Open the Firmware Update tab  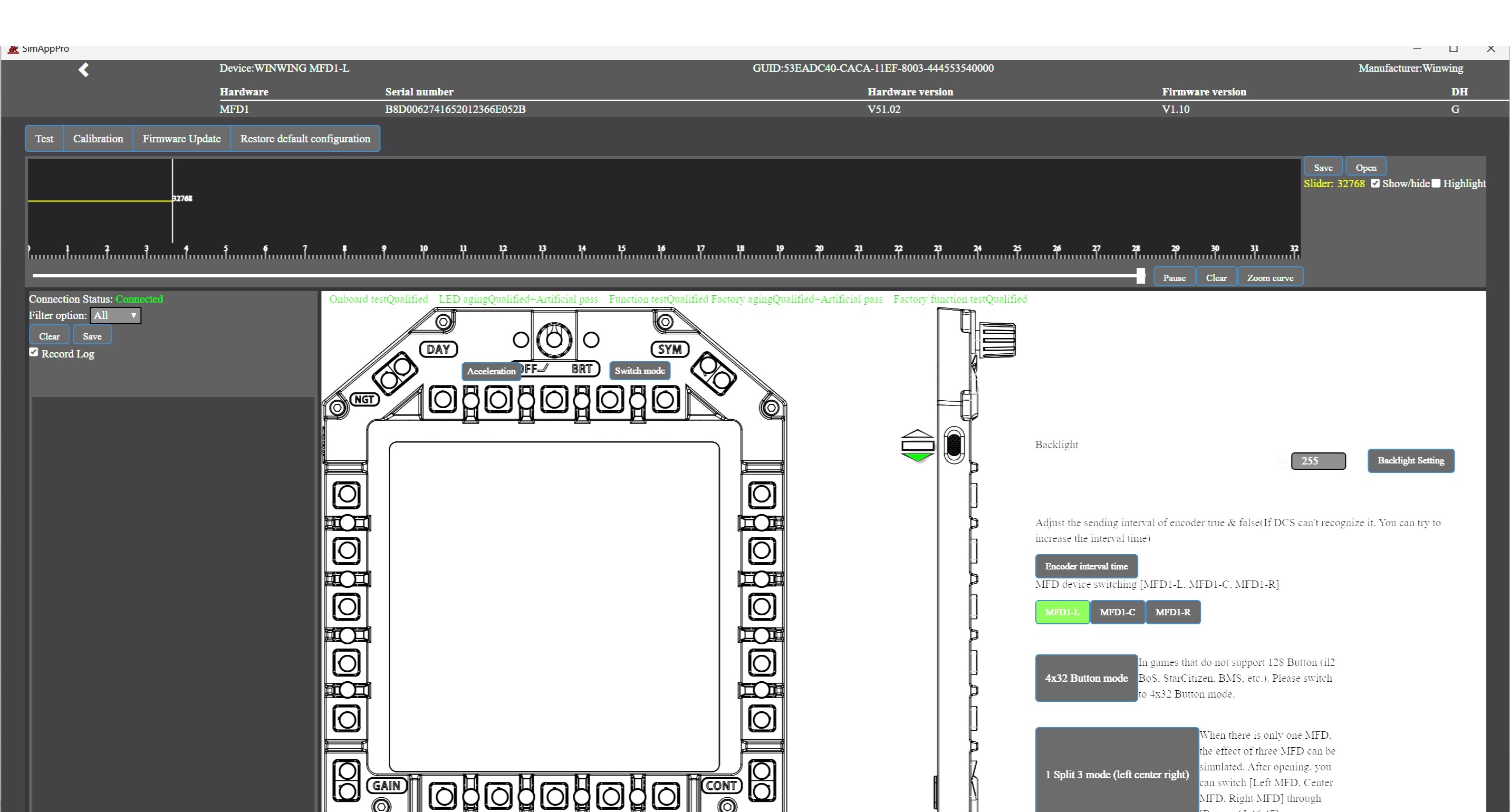click(182, 139)
